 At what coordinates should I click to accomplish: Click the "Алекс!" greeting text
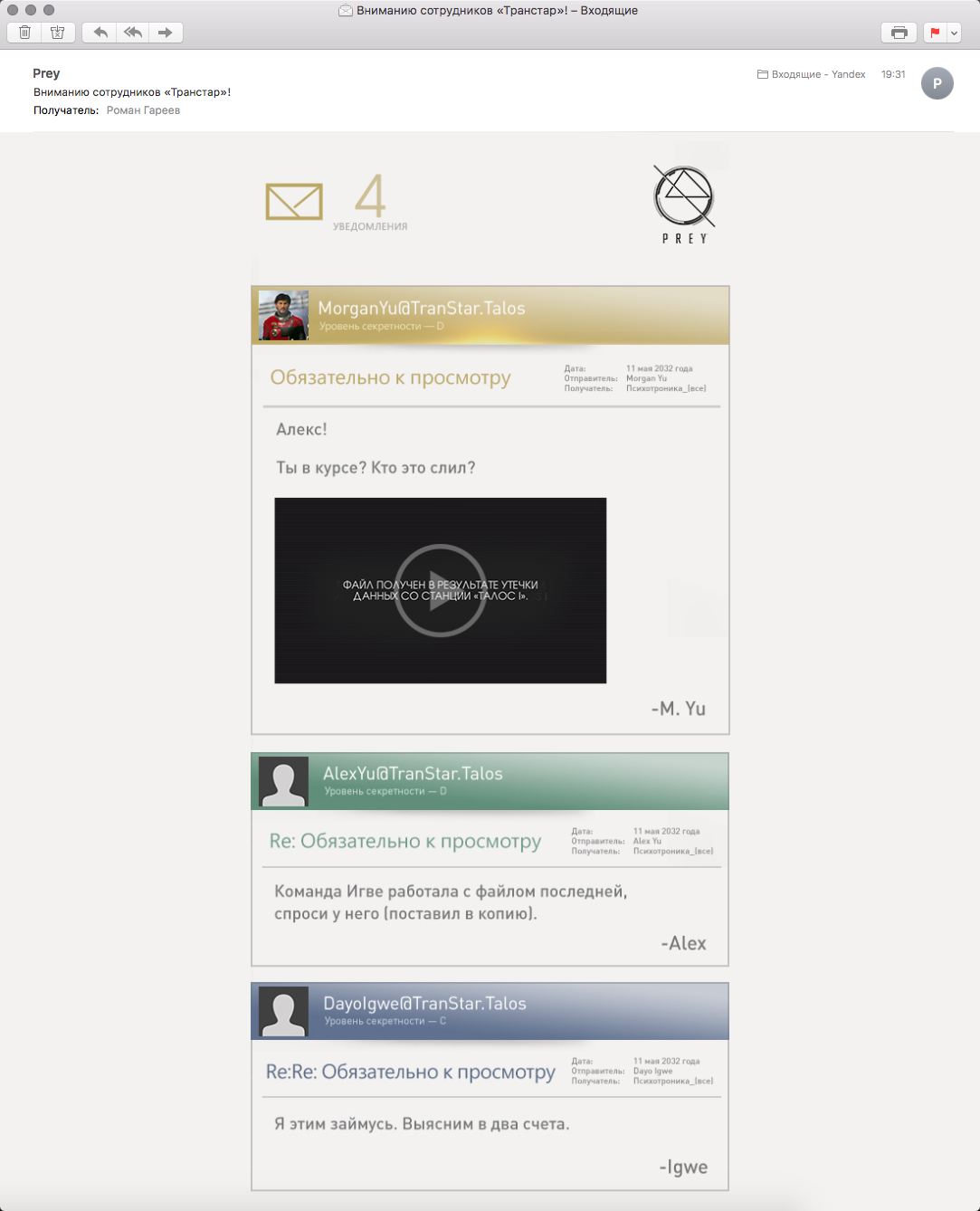point(302,429)
